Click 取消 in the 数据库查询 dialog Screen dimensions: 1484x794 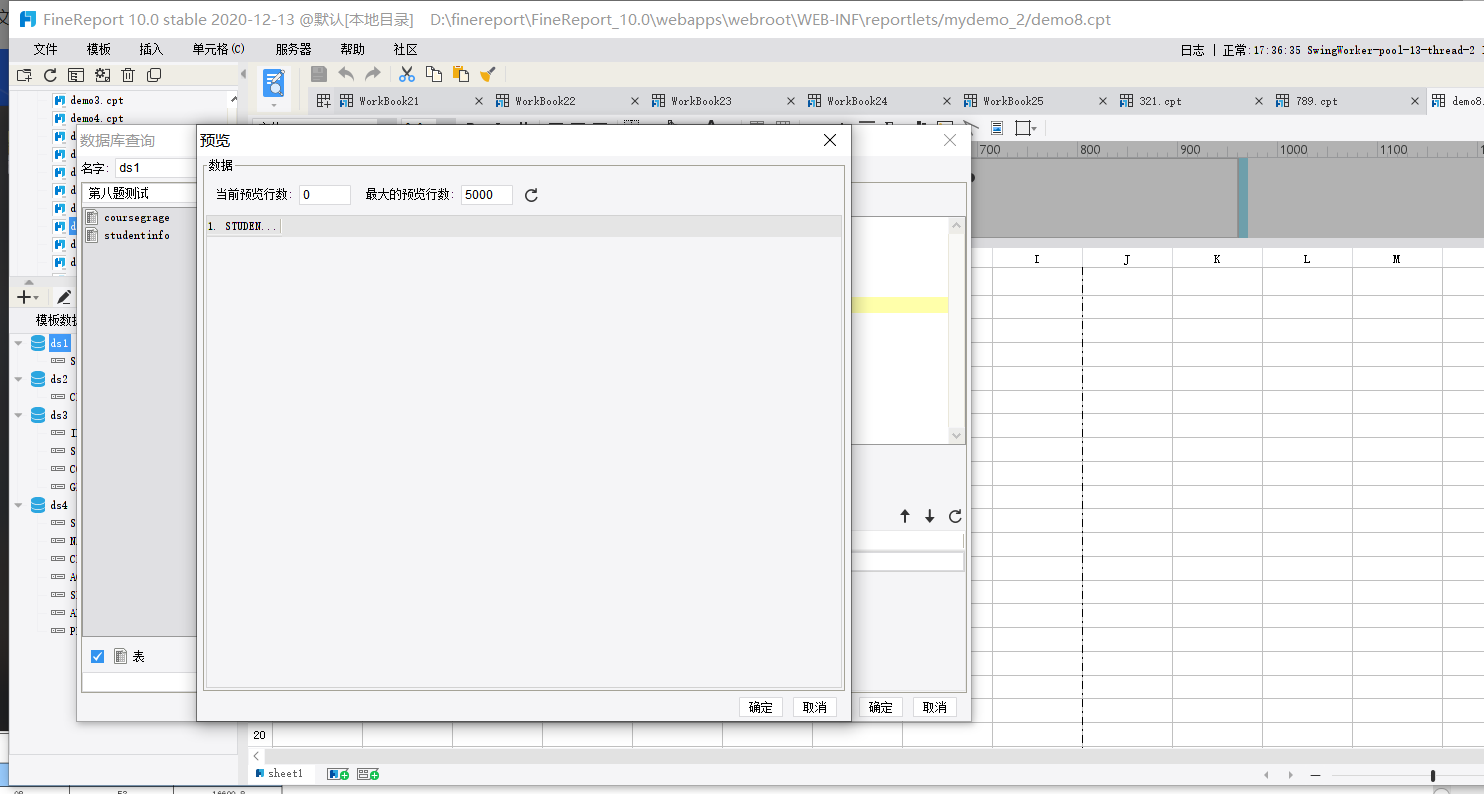(935, 707)
